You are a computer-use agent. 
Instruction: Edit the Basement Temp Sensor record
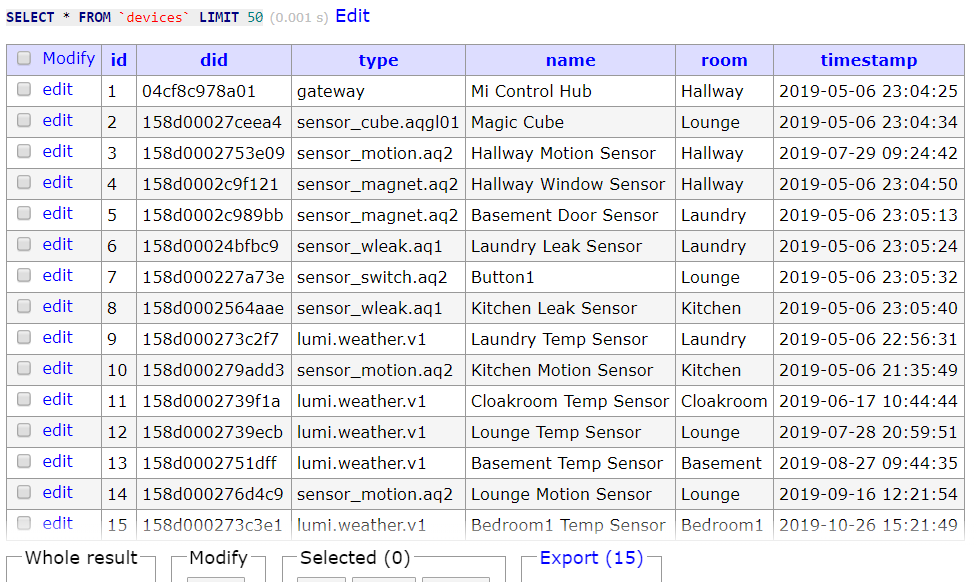click(x=57, y=462)
